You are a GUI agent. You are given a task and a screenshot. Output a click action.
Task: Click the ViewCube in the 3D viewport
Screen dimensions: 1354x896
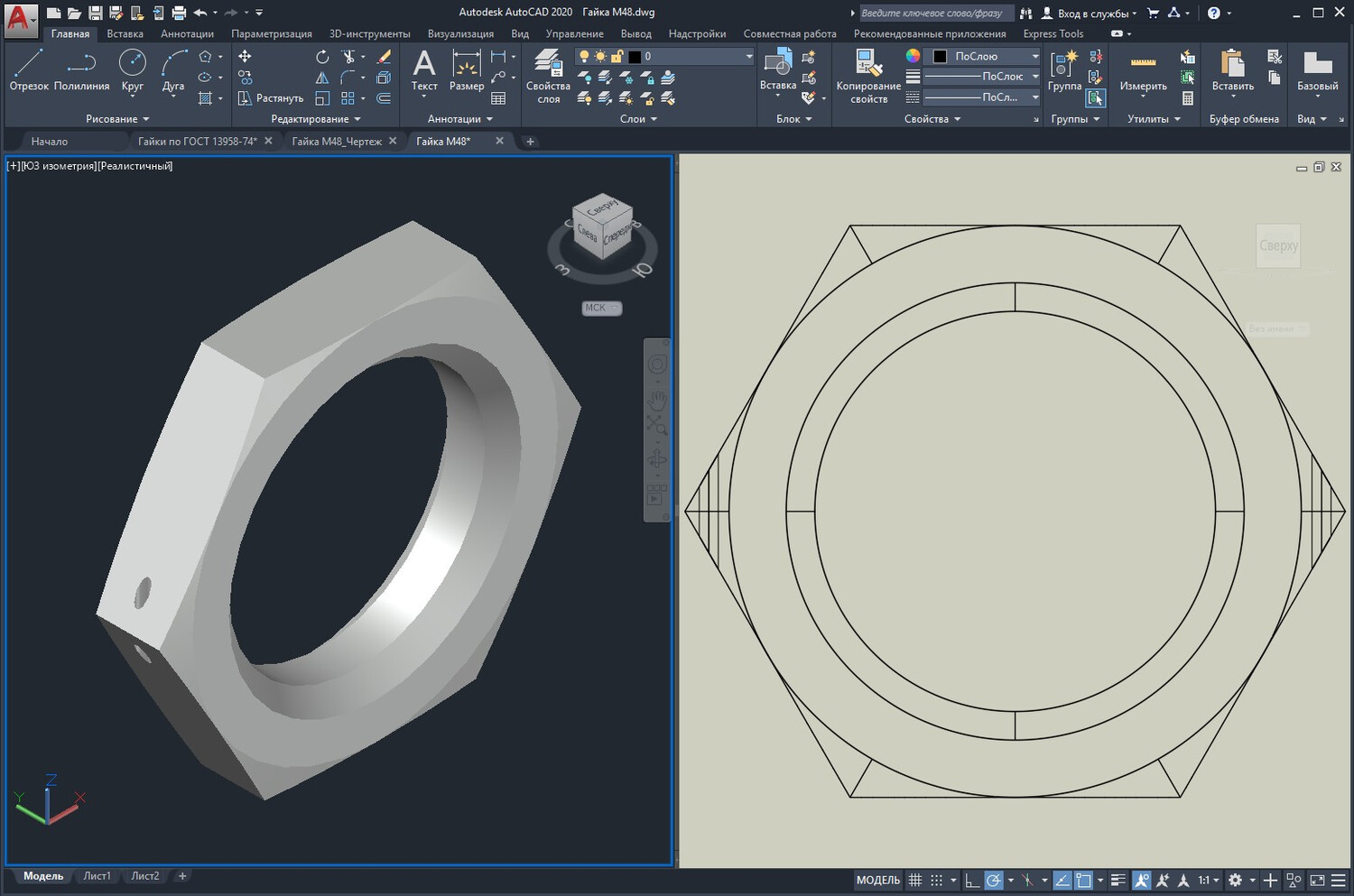click(602, 228)
